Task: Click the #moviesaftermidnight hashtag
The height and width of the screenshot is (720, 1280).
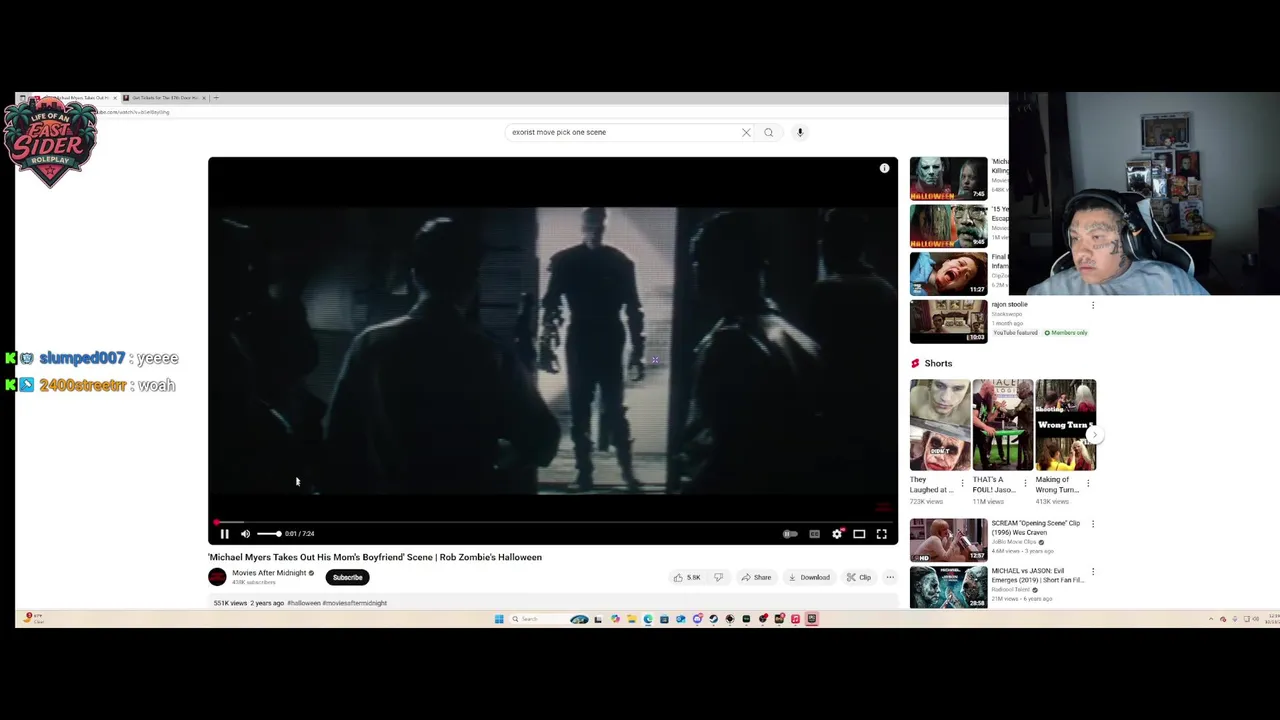Action: (x=354, y=603)
